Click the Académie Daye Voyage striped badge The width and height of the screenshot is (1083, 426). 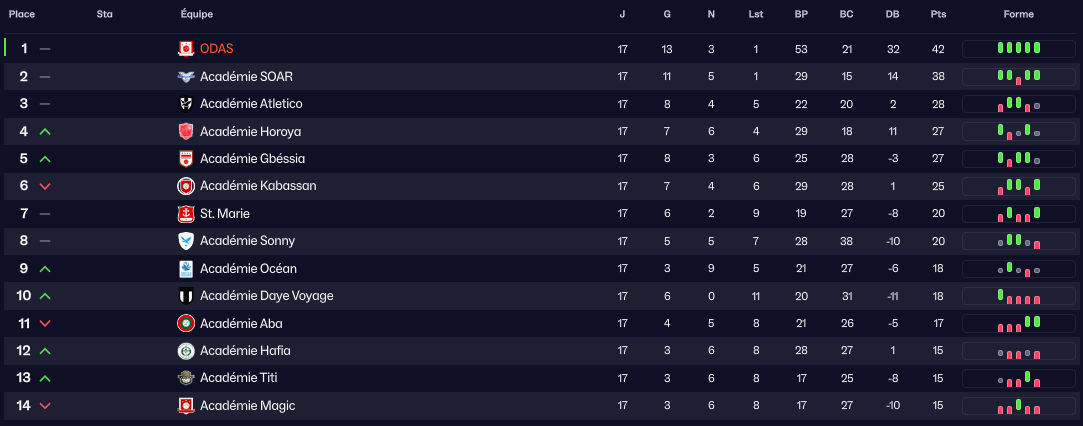[186, 296]
